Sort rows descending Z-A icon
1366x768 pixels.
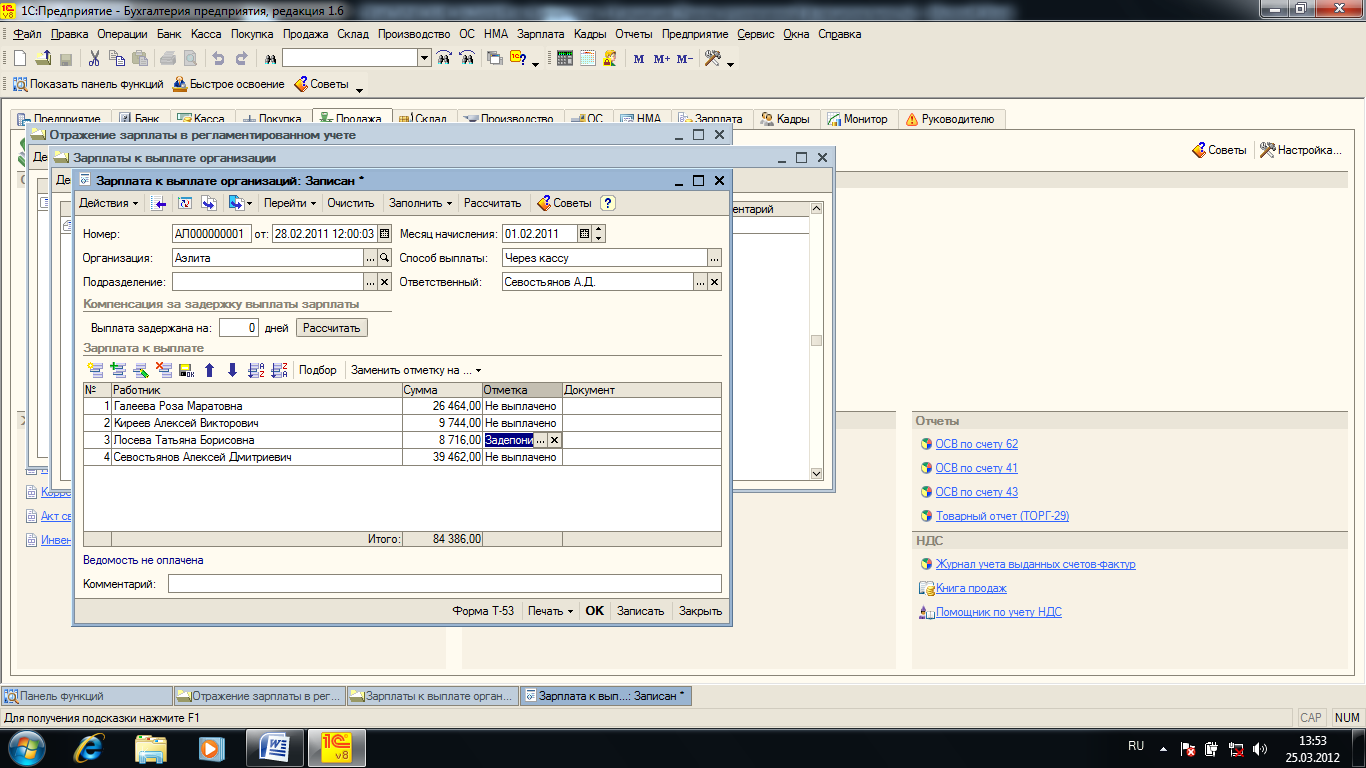279,370
